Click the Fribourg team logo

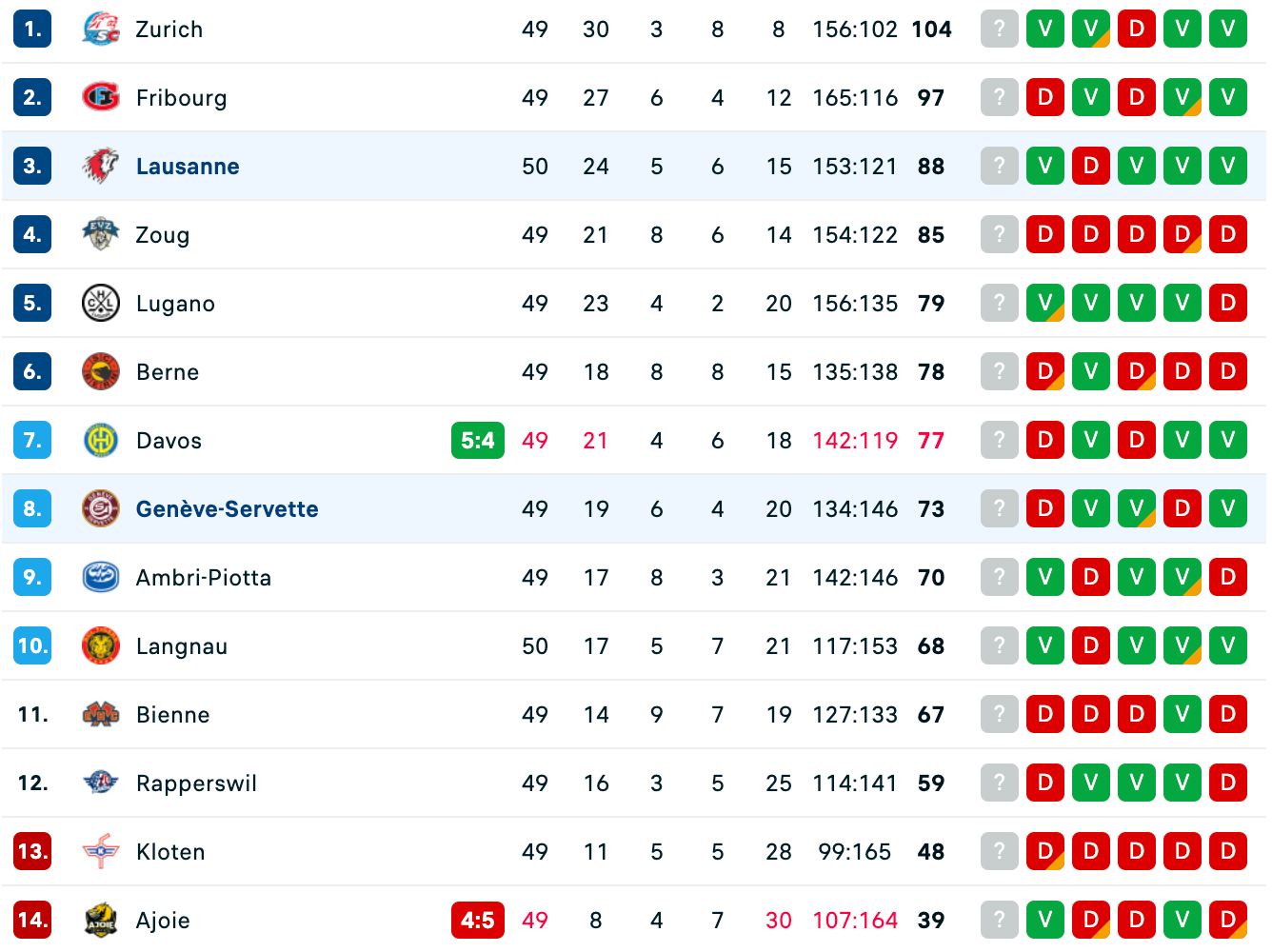click(x=100, y=98)
